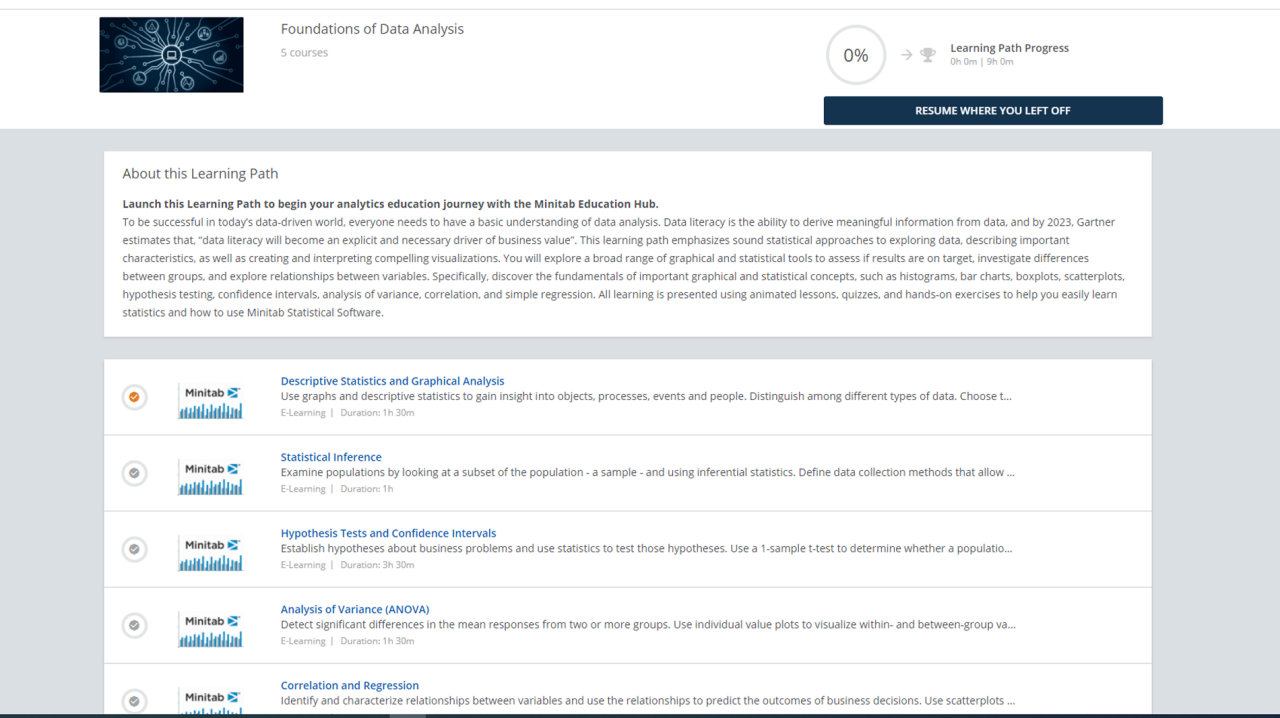1280x718 pixels.
Task: Click the Foundations of Data Analysis banner thumbnail
Action: coord(170,54)
